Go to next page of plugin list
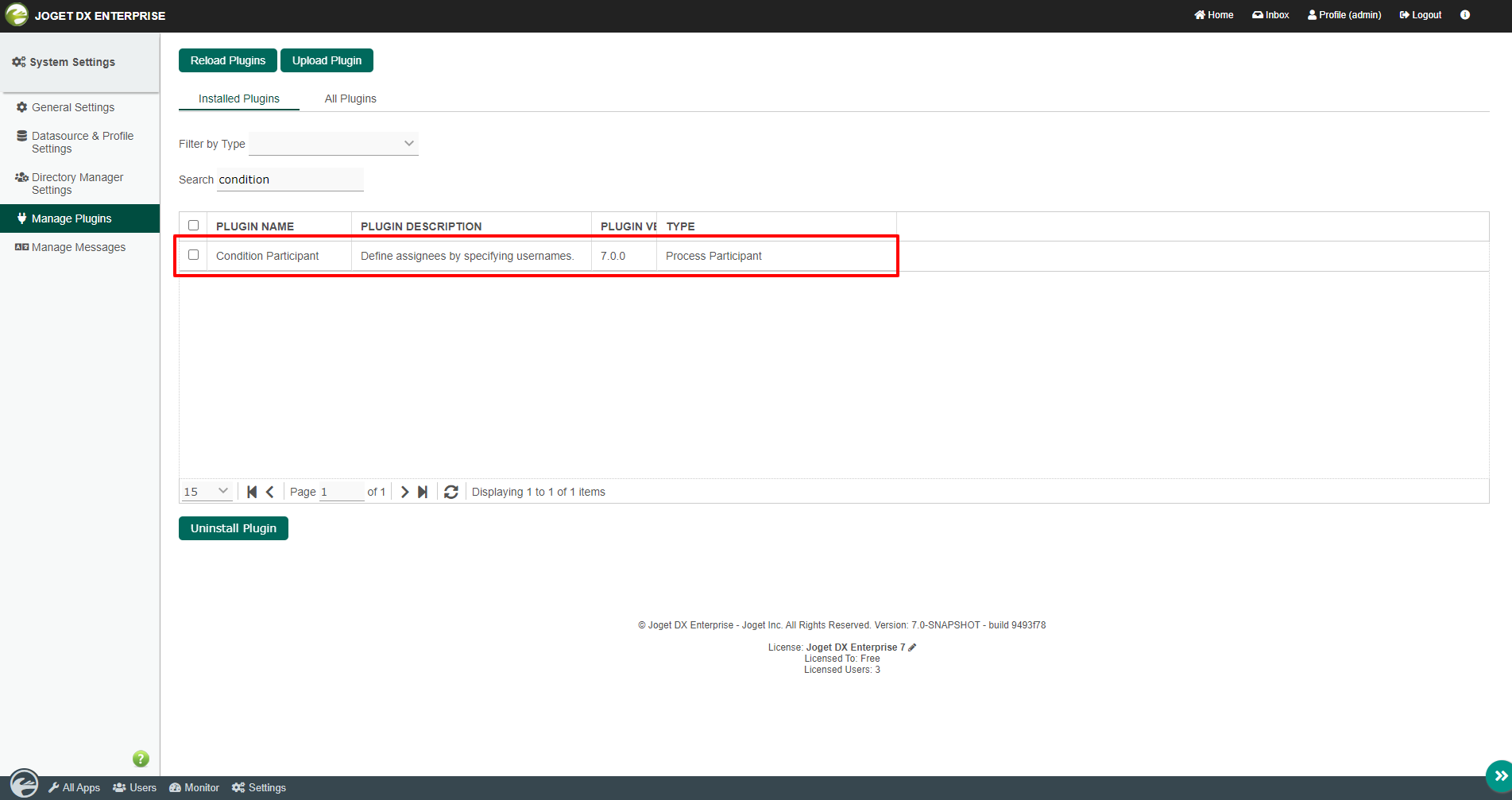 point(404,492)
